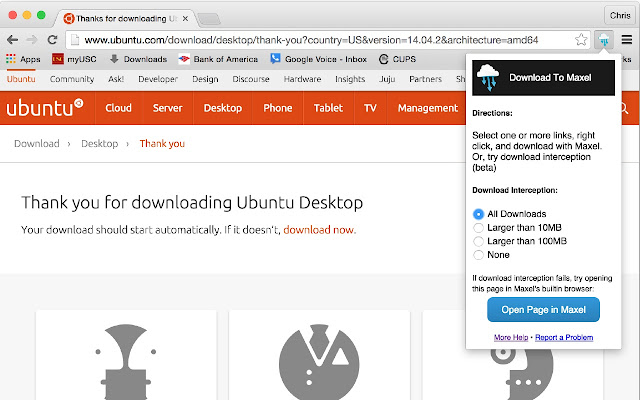Open the More Help link
Image resolution: width=640 pixels, height=400 pixels.
point(511,337)
